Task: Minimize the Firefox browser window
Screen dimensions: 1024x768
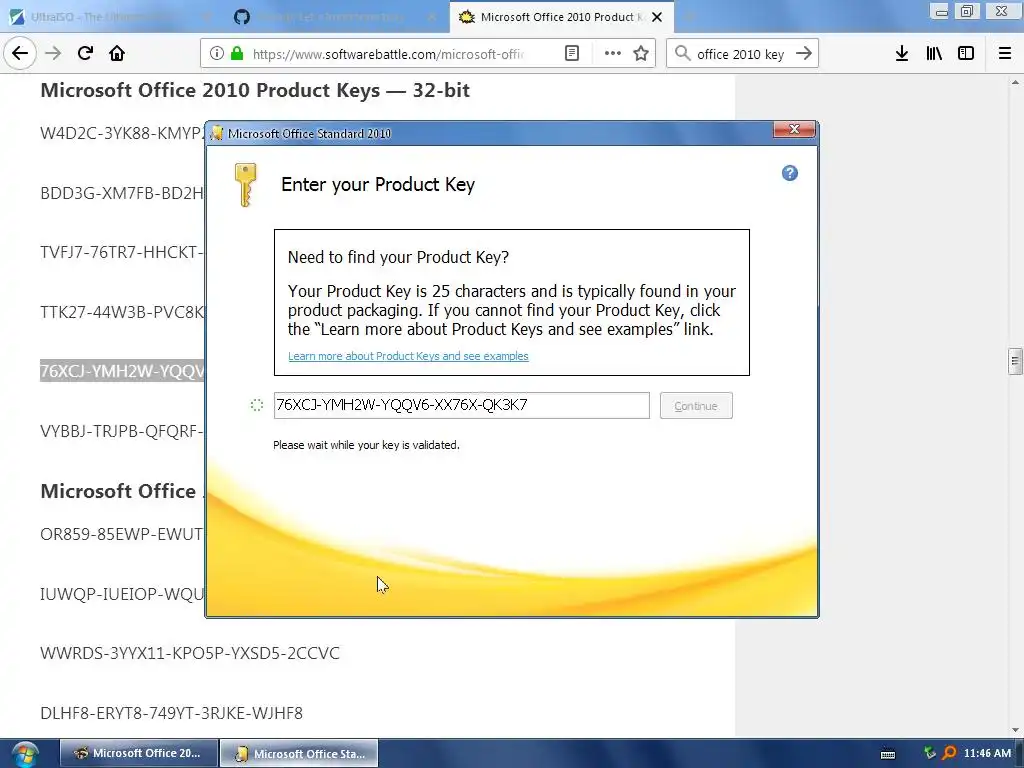Action: (941, 11)
